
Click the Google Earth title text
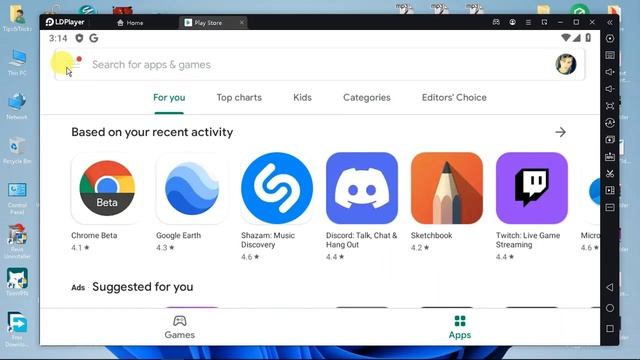(x=178, y=236)
